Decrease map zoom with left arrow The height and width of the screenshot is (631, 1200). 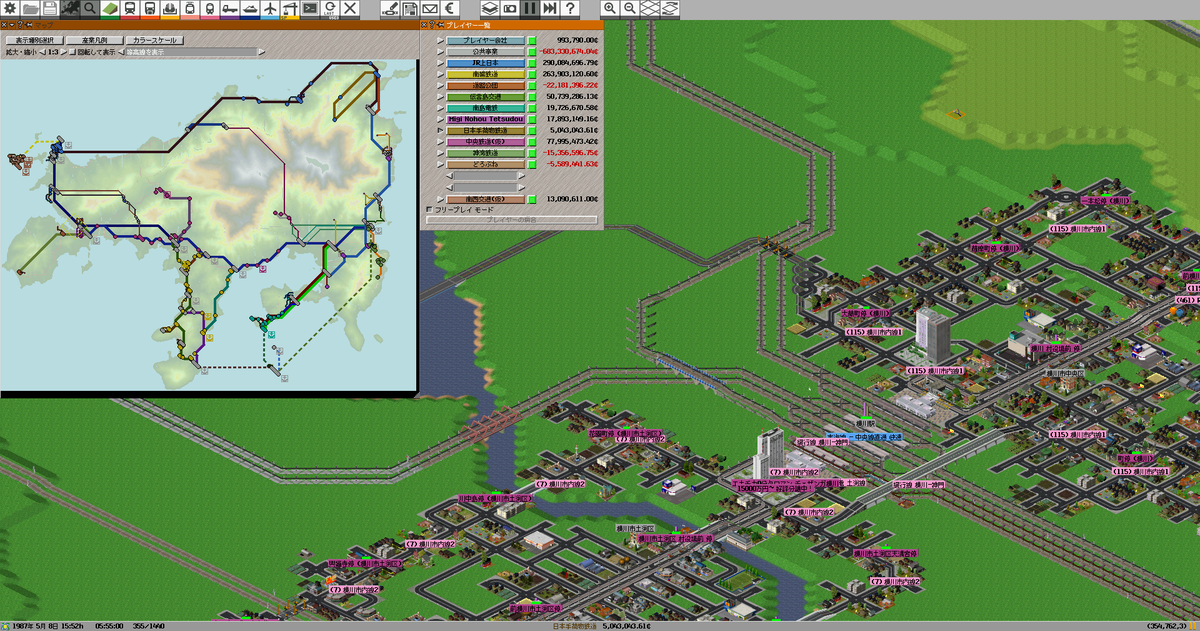click(42, 52)
